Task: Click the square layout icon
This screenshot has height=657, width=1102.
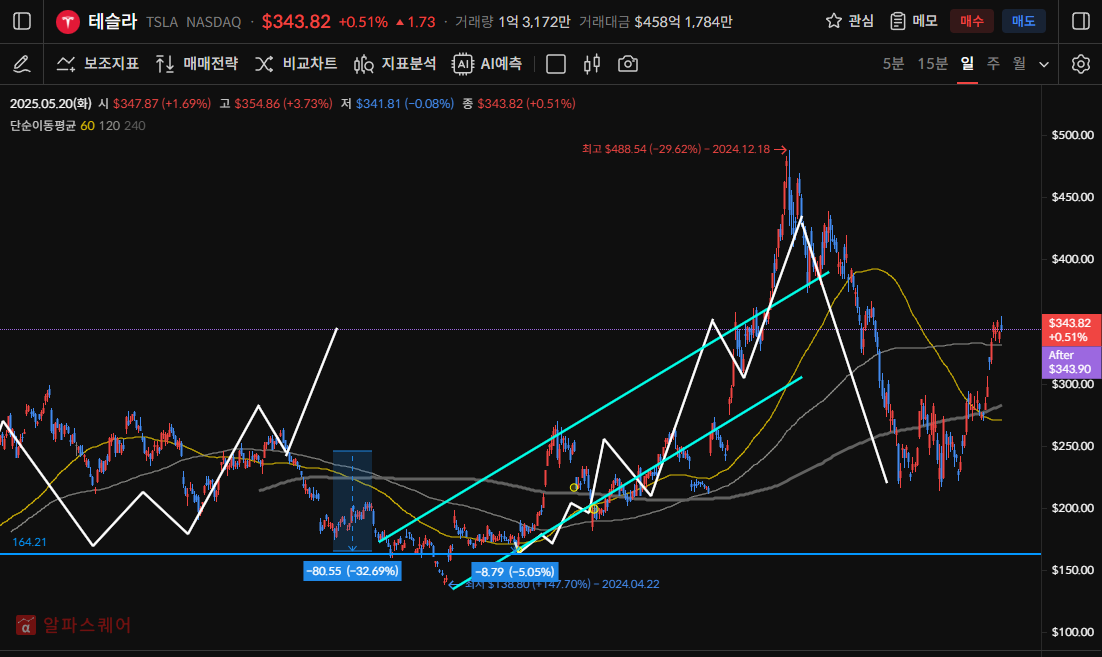Action: coord(556,64)
